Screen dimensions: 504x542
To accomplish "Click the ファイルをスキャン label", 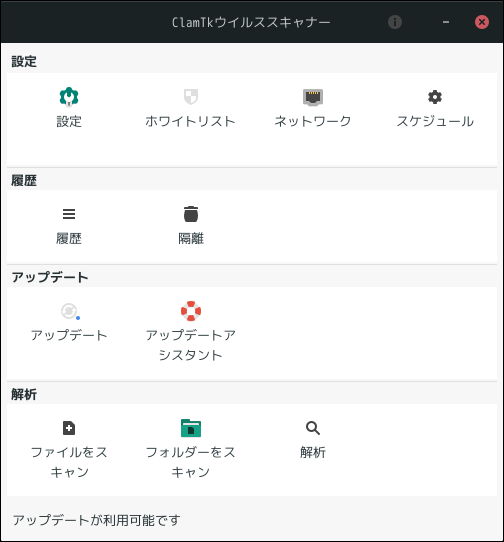I will (69, 462).
